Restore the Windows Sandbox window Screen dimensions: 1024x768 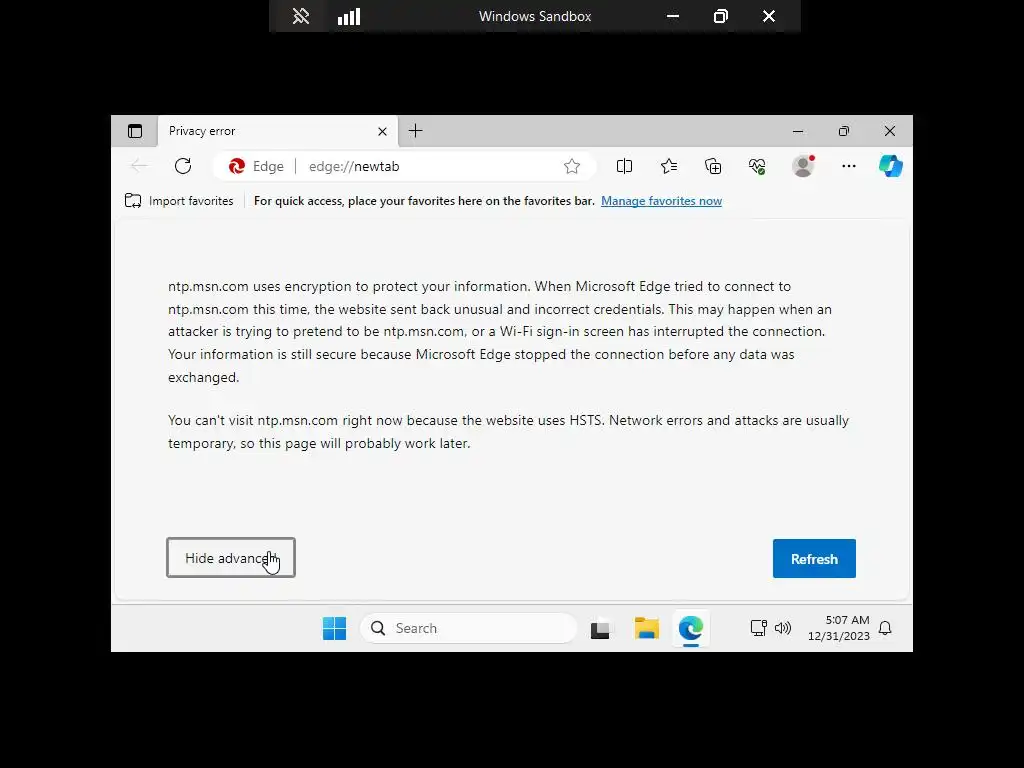tap(720, 16)
